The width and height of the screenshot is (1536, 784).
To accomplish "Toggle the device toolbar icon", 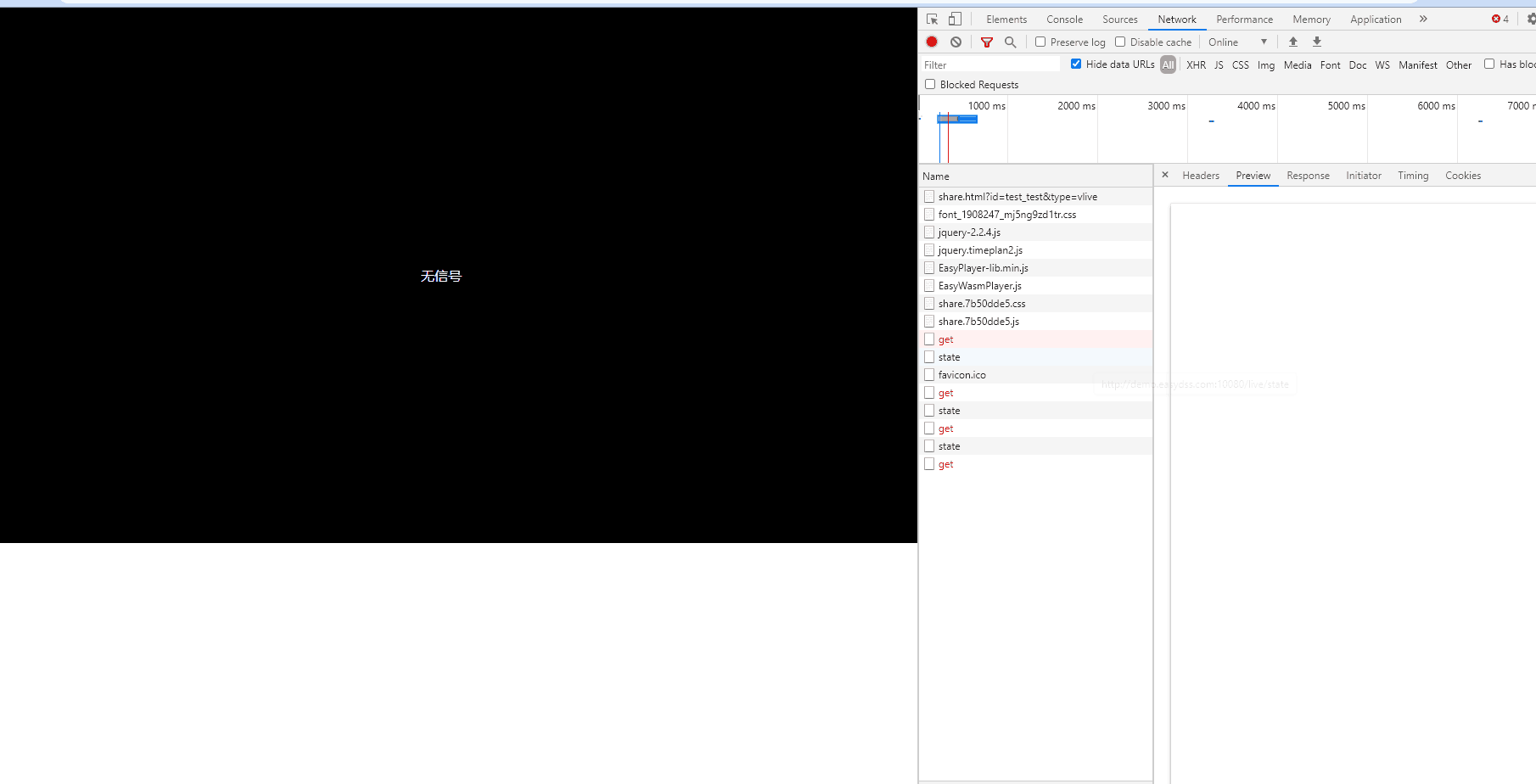I will pyautogui.click(x=955, y=19).
